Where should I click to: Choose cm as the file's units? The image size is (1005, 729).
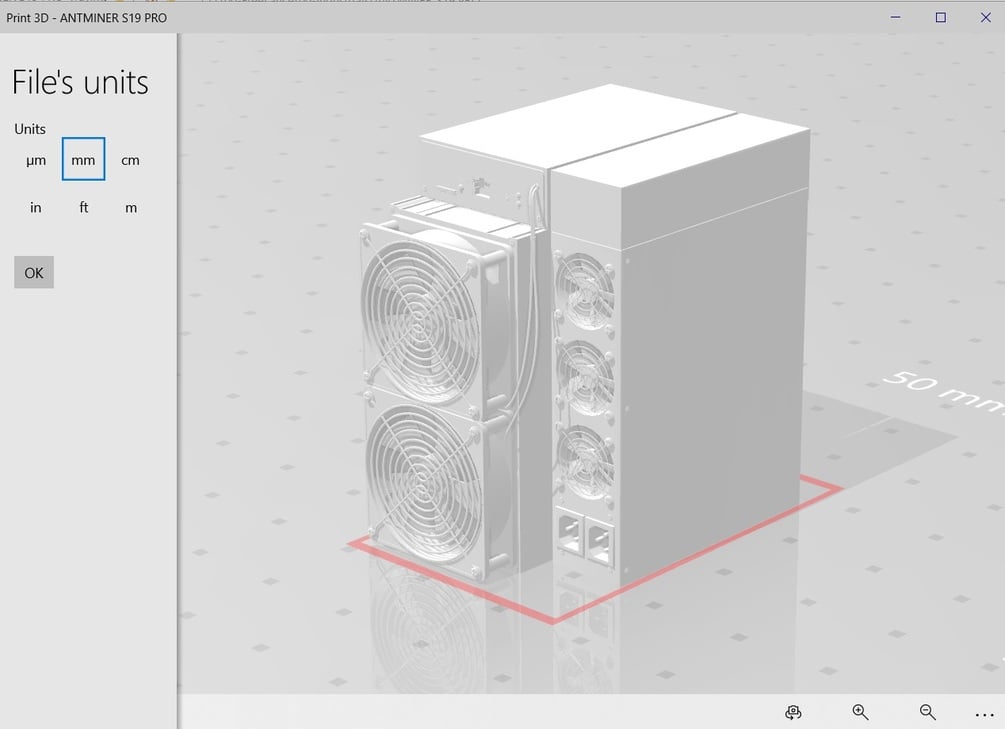pos(130,160)
